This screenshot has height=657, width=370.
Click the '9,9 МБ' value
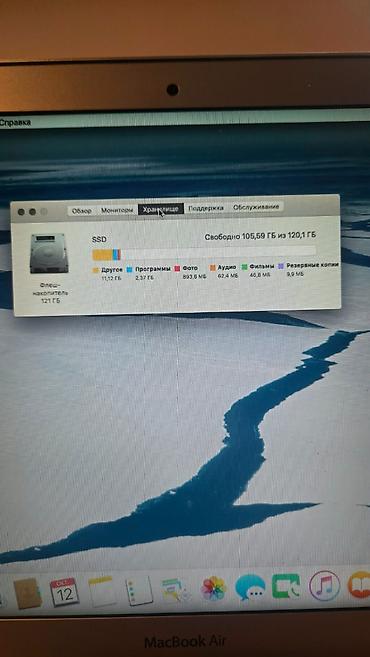pyautogui.click(x=295, y=274)
